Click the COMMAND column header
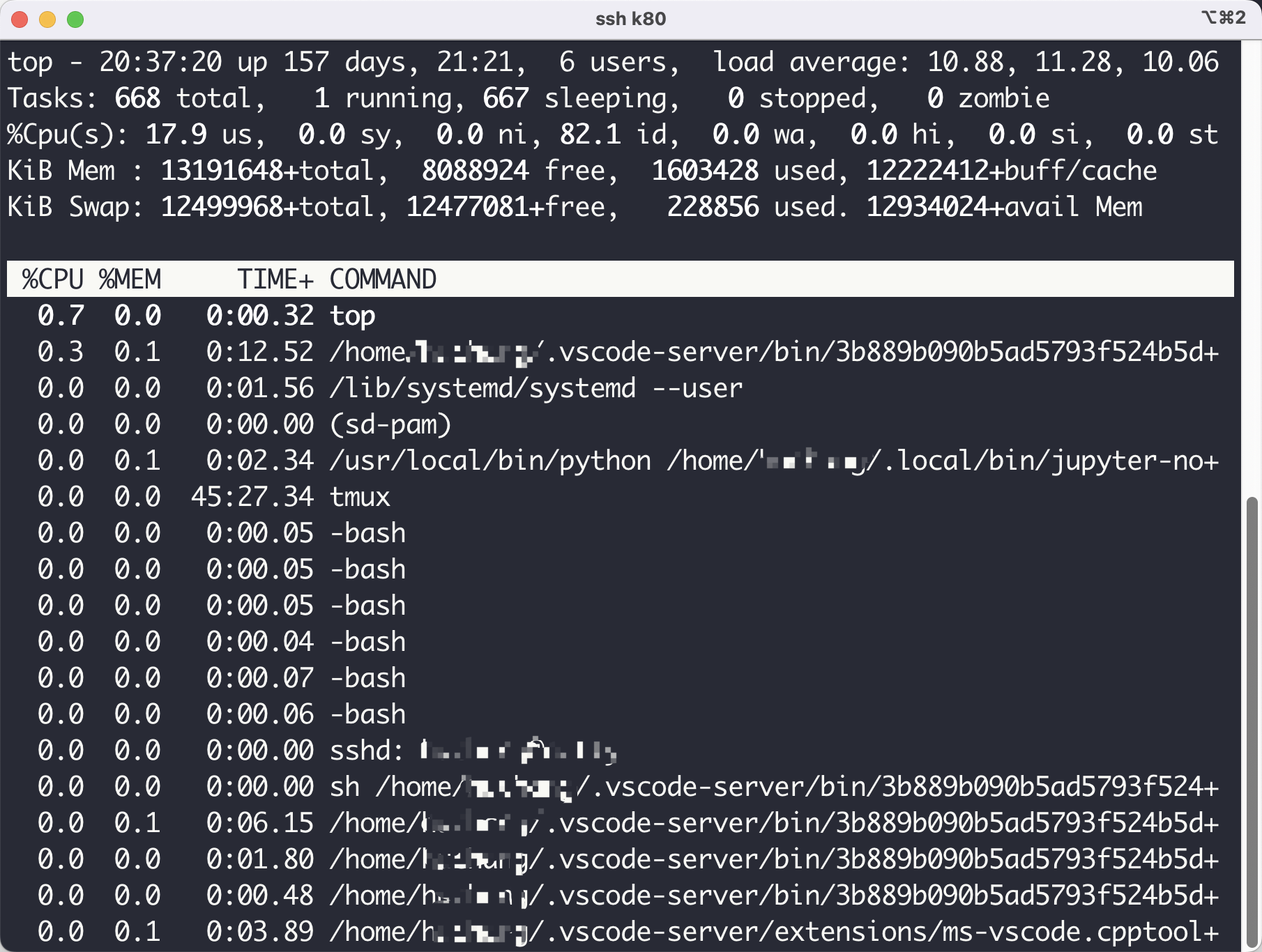 (383, 279)
